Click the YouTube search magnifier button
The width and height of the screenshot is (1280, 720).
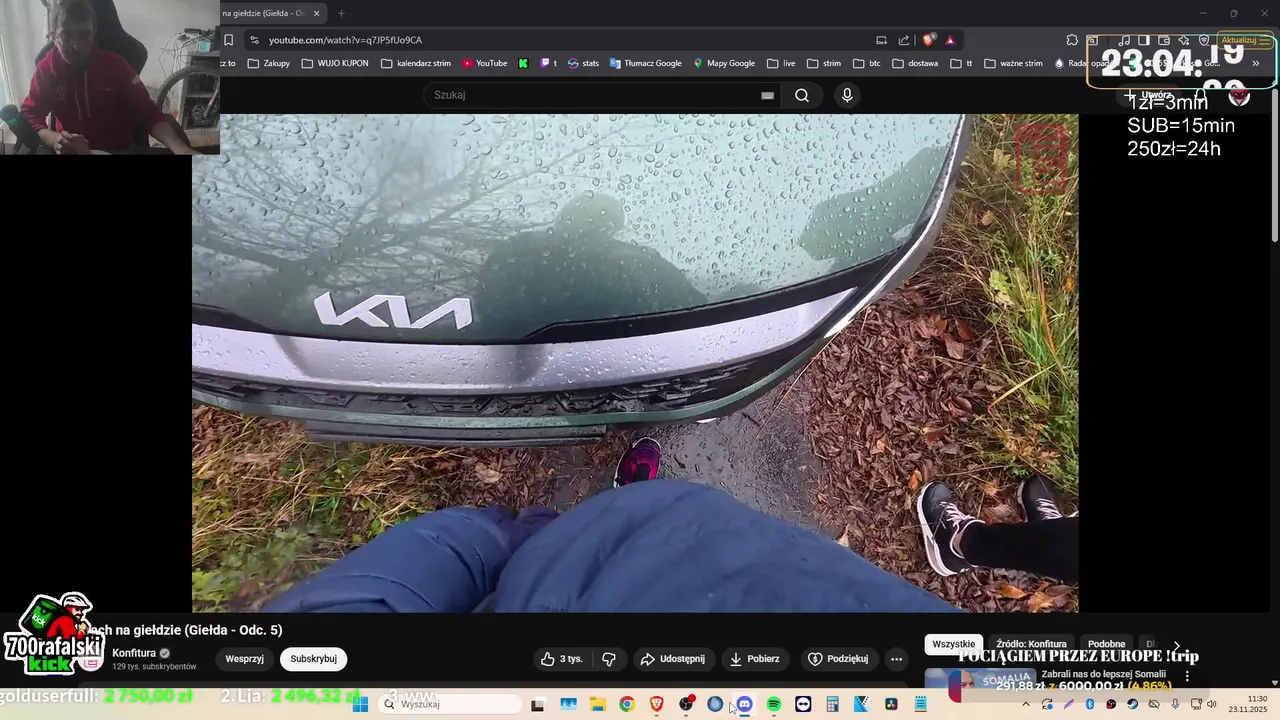tap(802, 95)
